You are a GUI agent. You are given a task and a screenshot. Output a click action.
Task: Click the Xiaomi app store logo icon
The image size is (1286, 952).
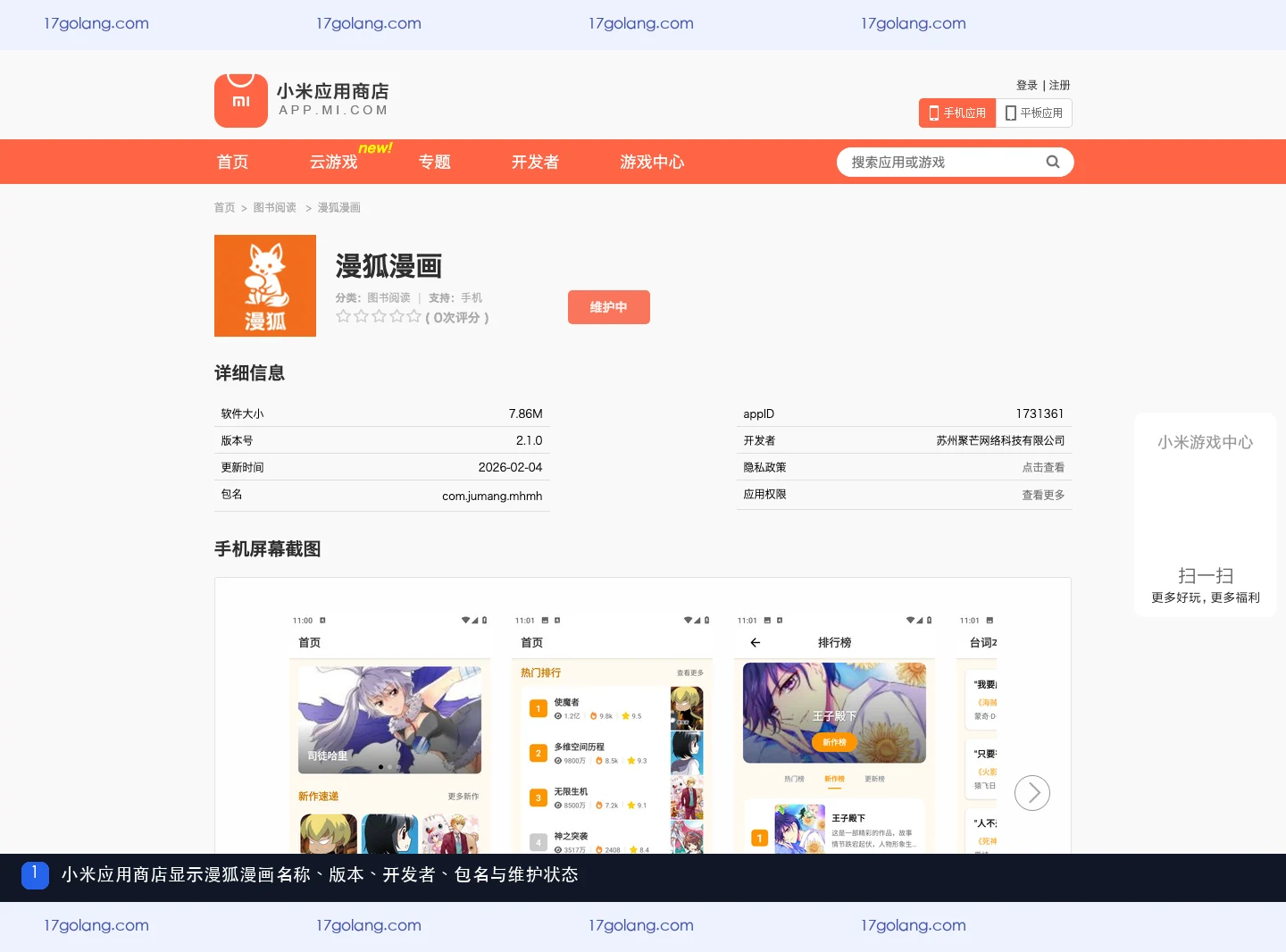241,101
